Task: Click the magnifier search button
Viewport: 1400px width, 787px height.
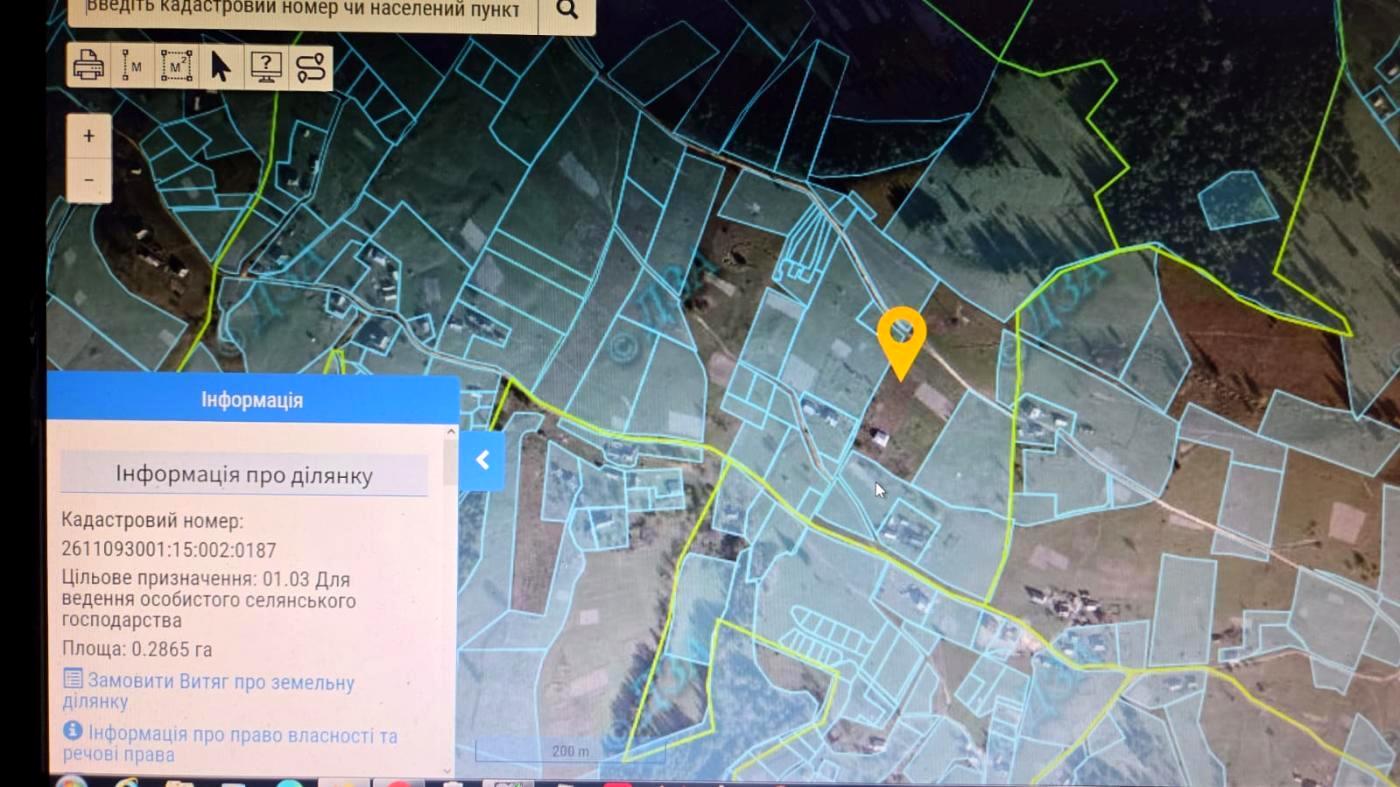Action: click(567, 11)
